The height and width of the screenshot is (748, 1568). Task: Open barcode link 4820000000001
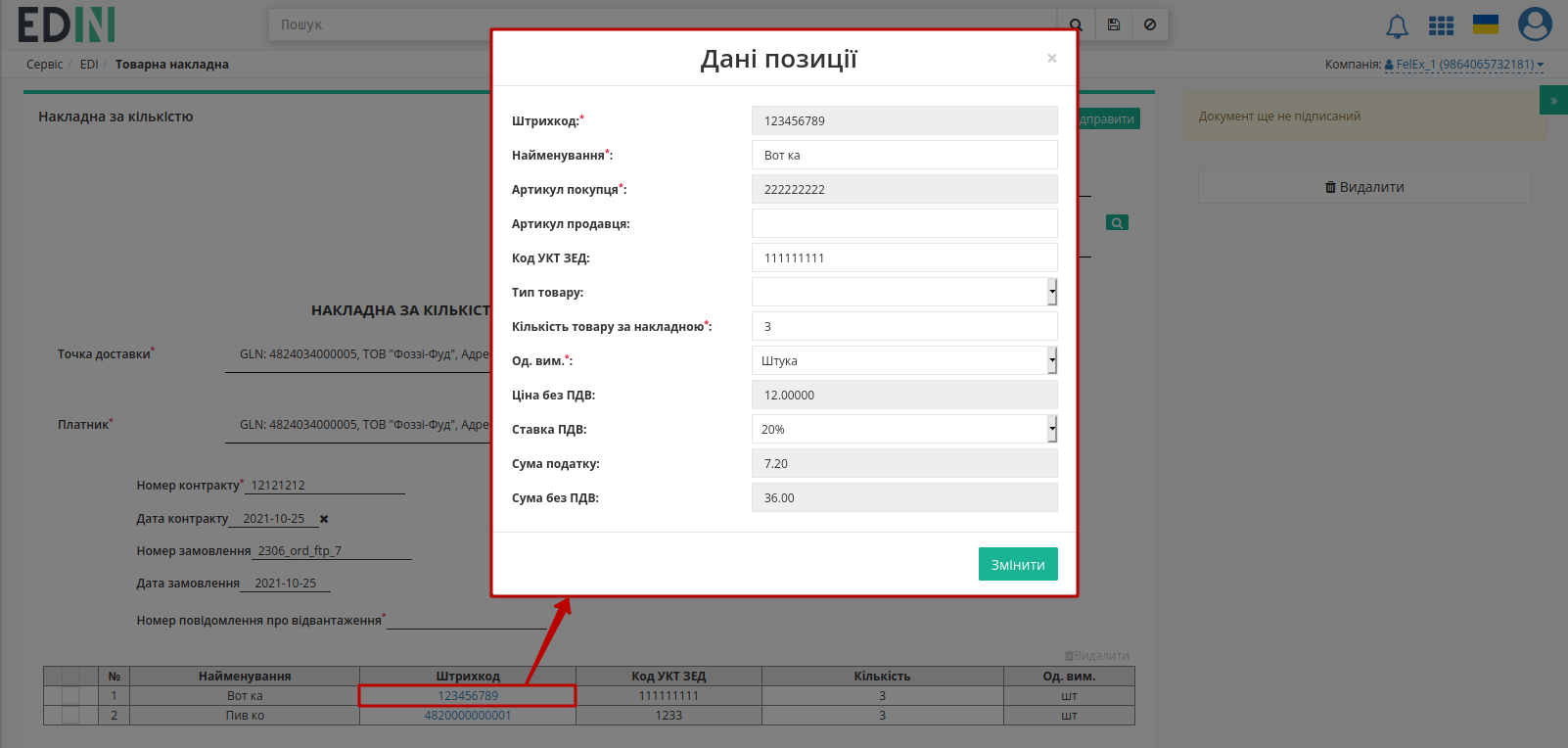[468, 716]
